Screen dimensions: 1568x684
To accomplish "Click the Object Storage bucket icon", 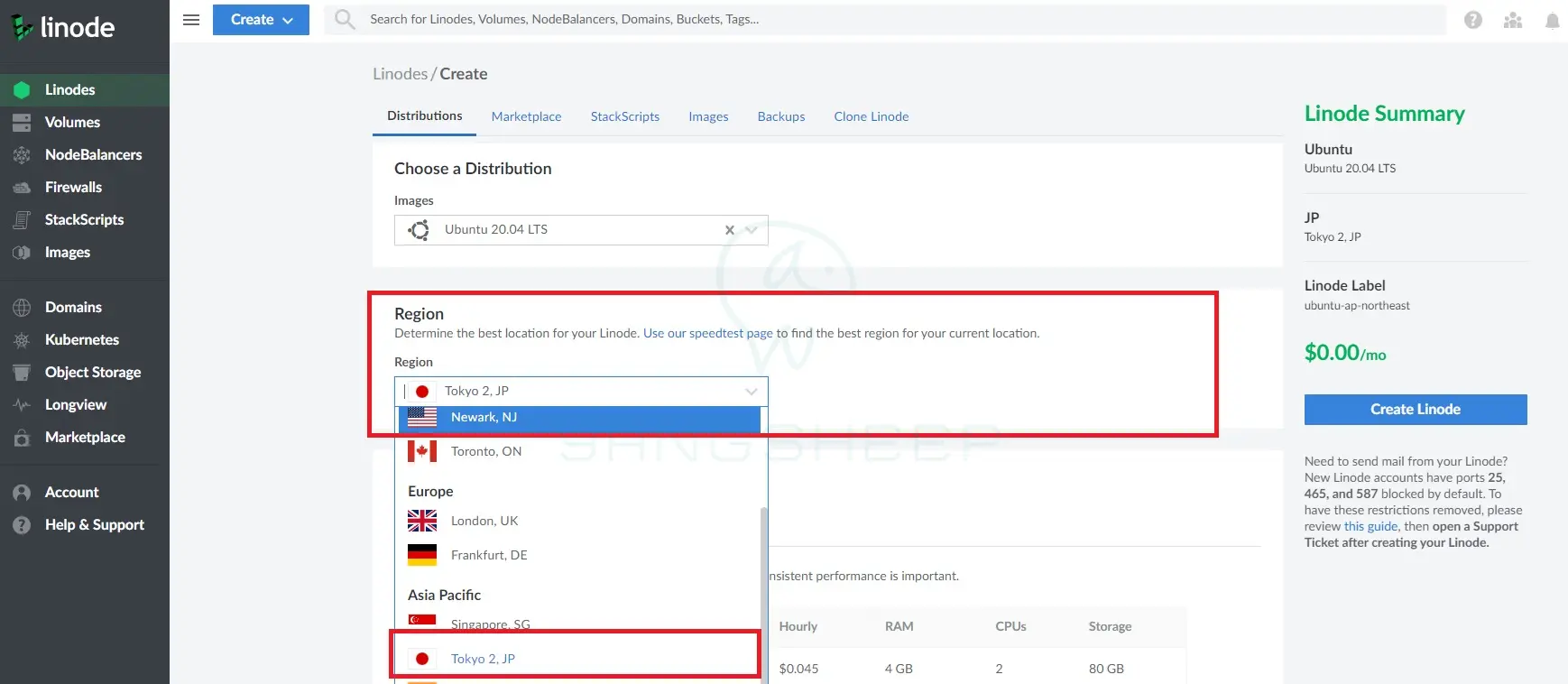I will tap(22, 373).
